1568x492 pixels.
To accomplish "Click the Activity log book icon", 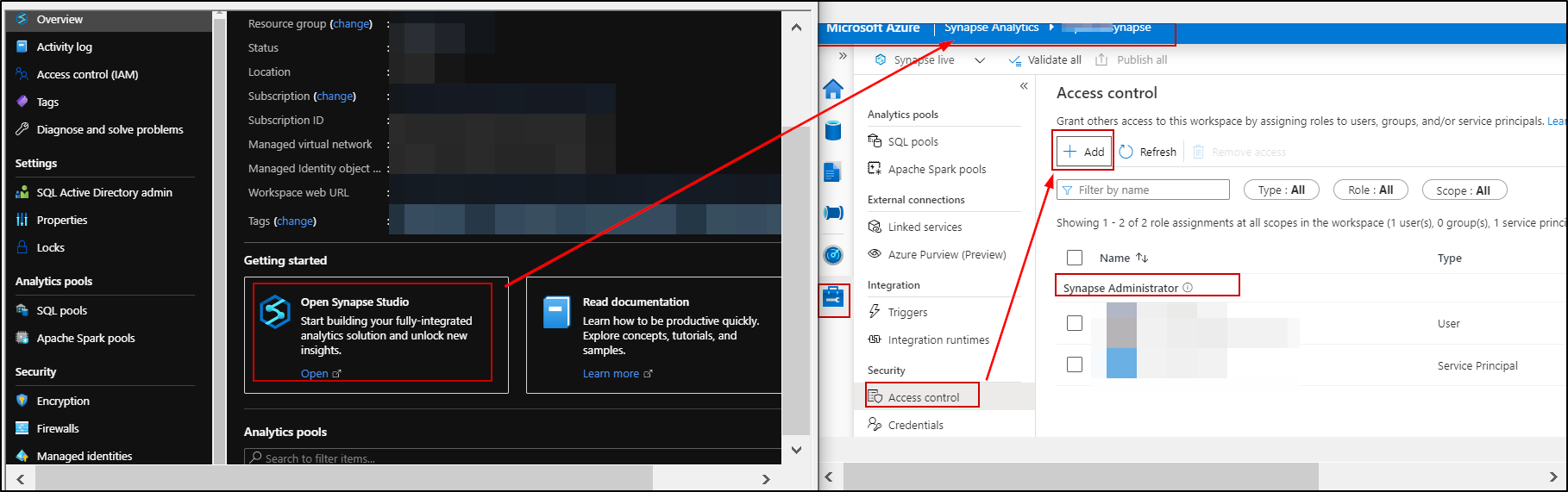I will [x=22, y=47].
